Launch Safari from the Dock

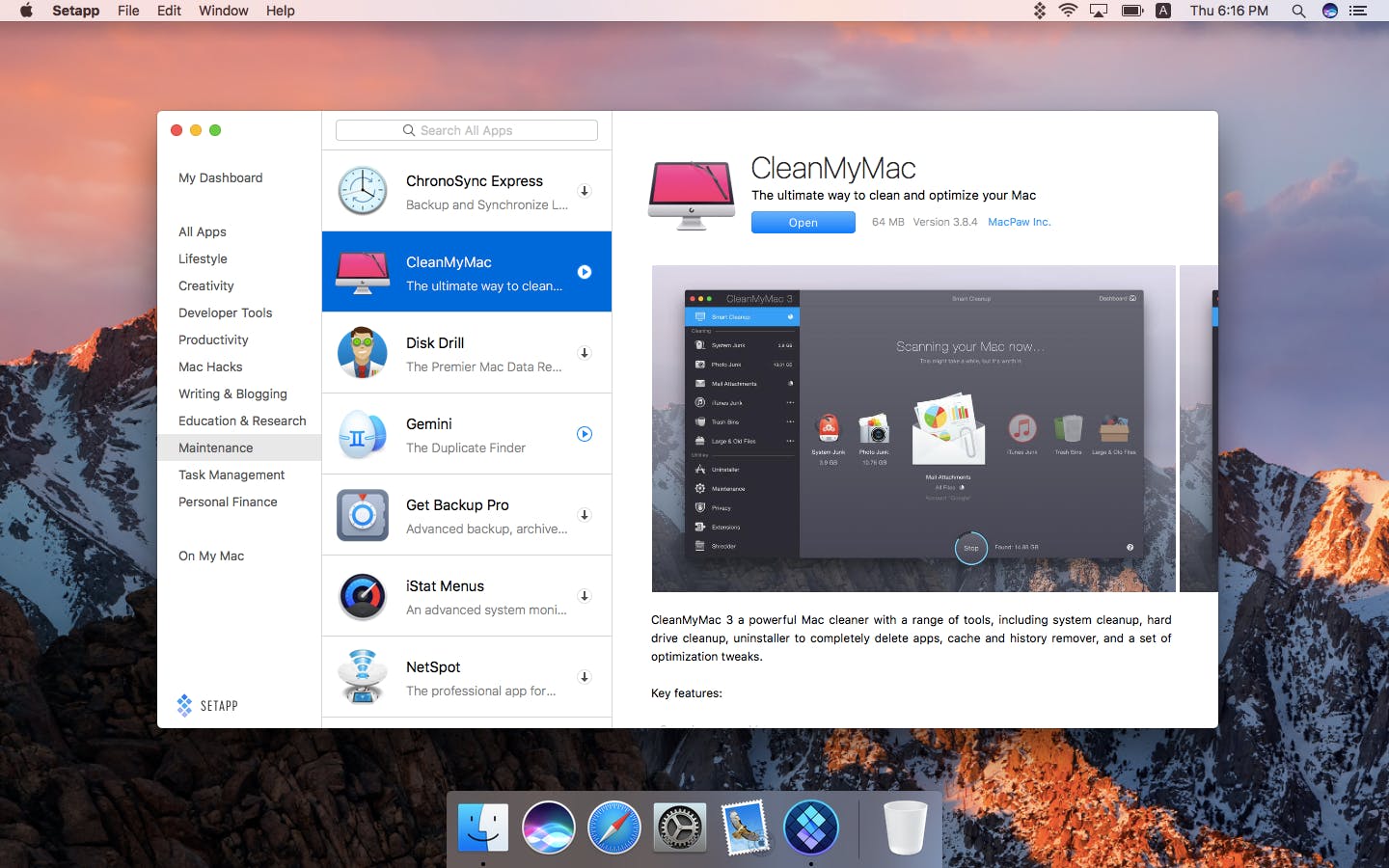[614, 827]
